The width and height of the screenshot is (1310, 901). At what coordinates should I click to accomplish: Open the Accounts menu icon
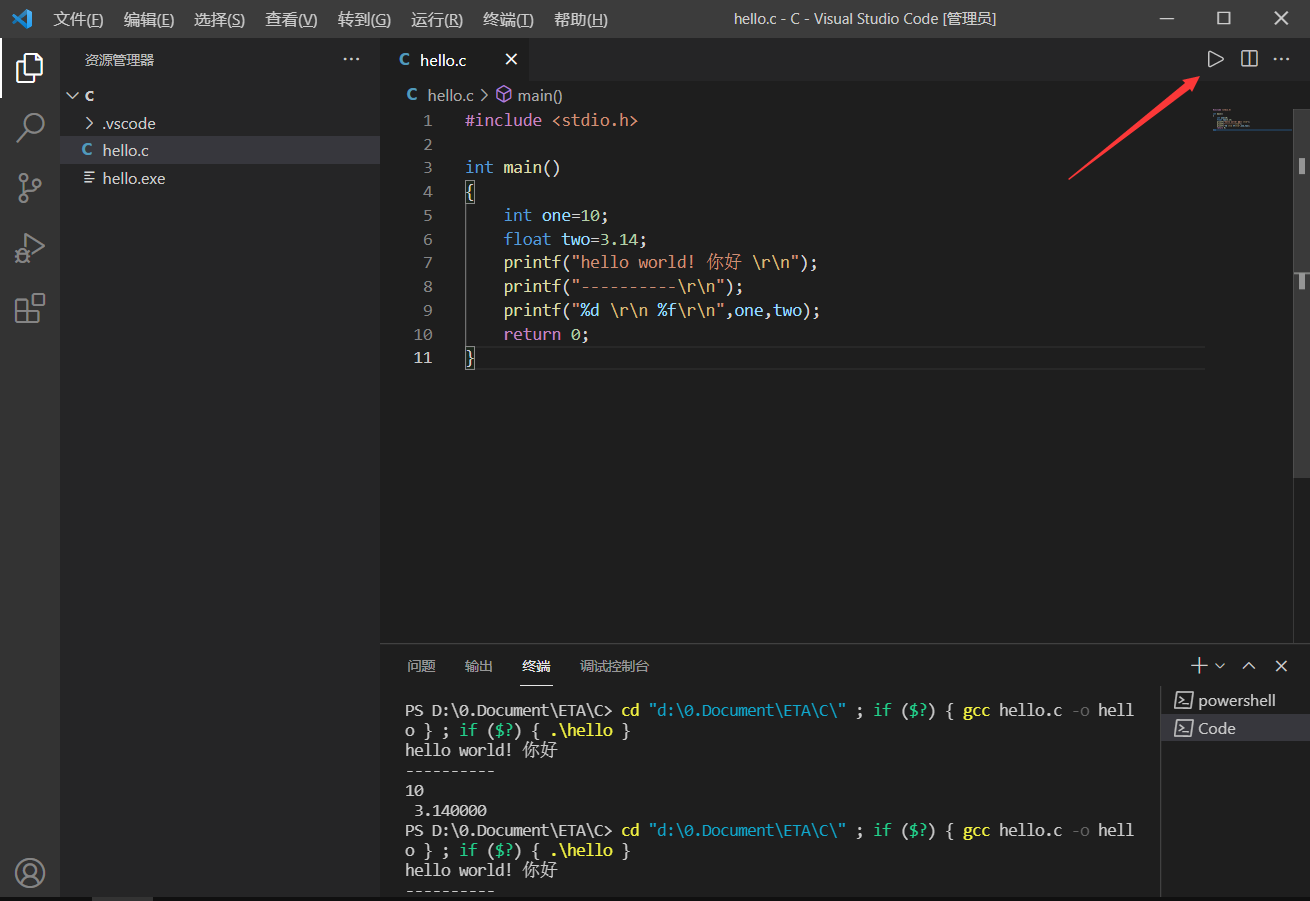30,873
